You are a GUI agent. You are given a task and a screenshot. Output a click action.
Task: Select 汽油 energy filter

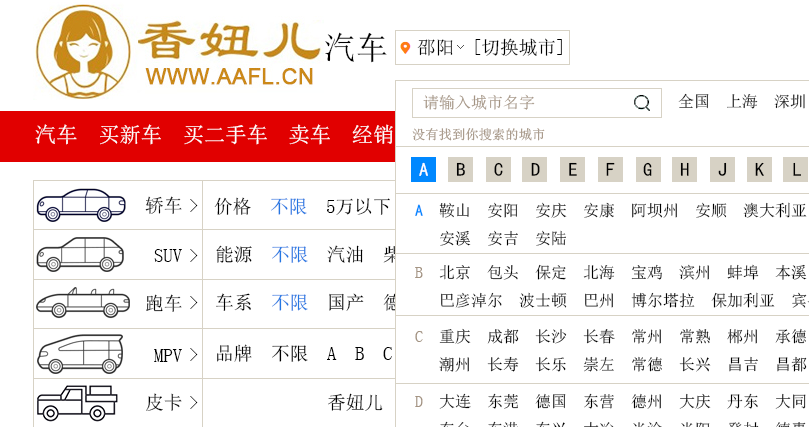pyautogui.click(x=346, y=255)
